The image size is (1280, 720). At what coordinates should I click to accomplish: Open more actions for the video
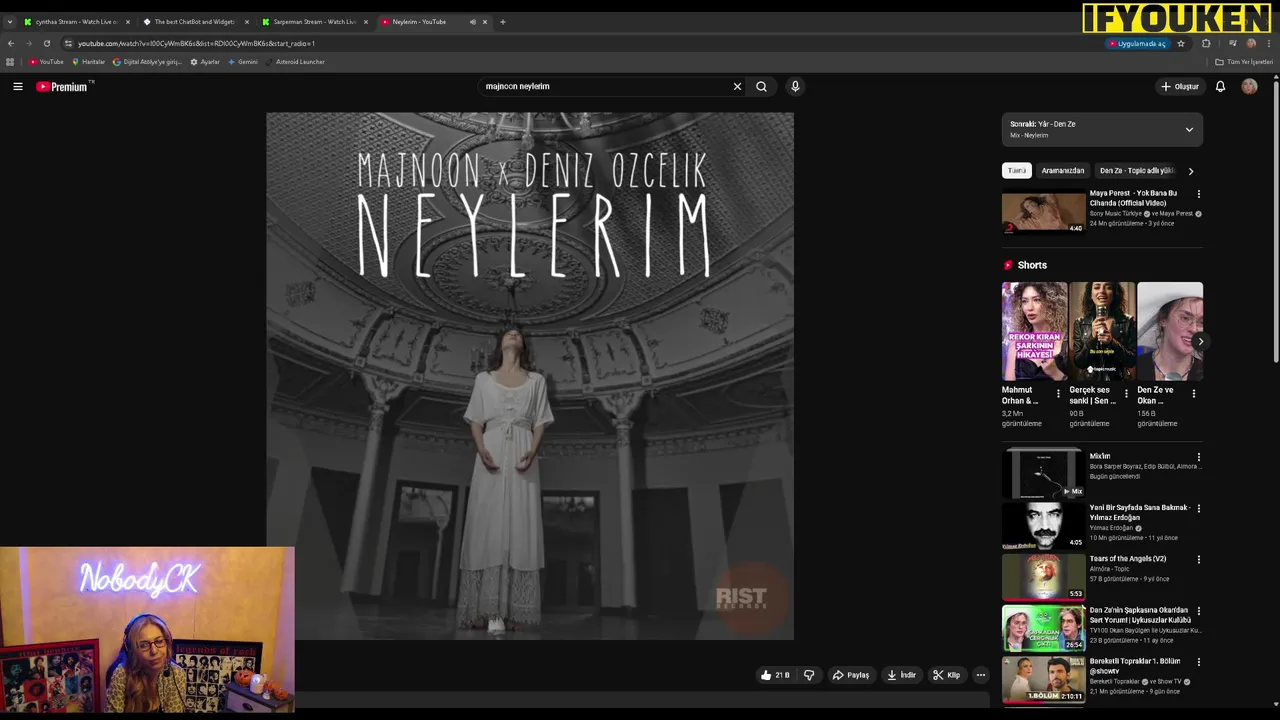tap(981, 675)
